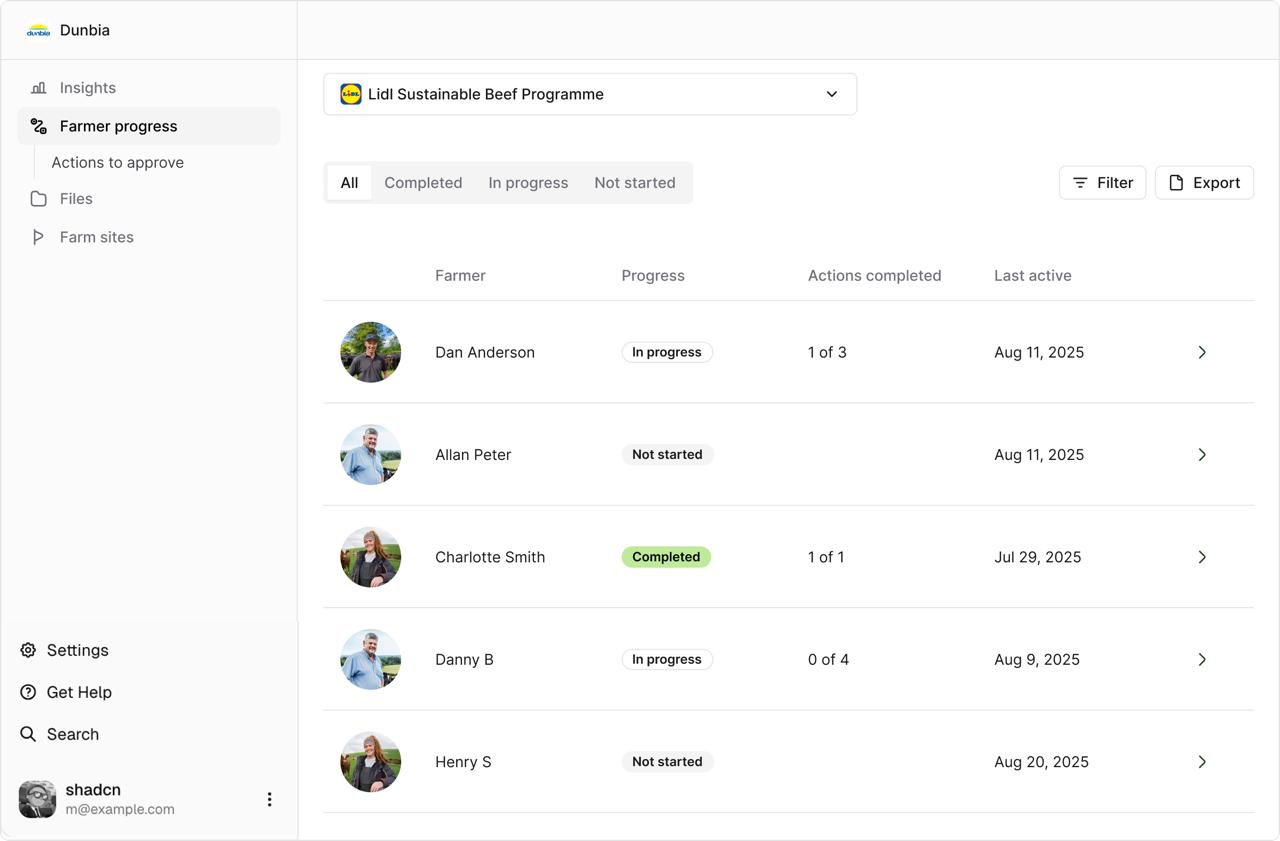This screenshot has width=1280, height=841.
Task: Click the Settings gear icon
Action: pos(27,650)
